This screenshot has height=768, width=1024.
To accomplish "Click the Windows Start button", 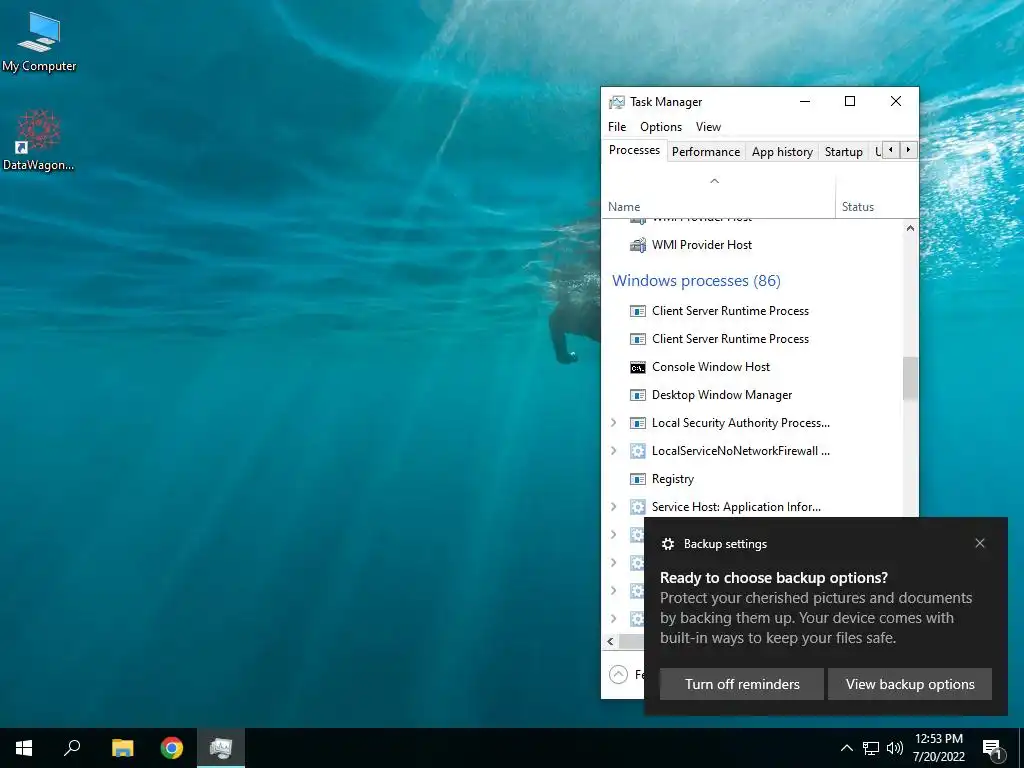I will coord(24,748).
